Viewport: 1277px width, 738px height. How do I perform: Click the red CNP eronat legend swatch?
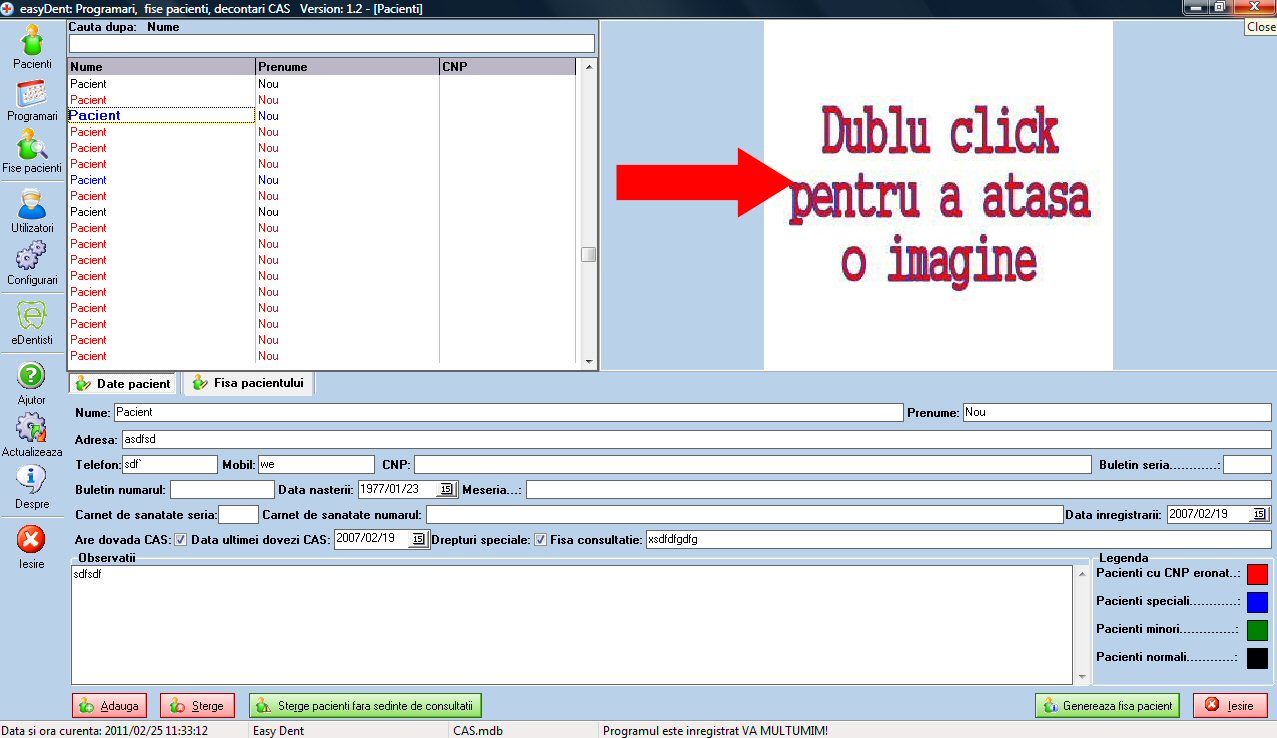point(1257,574)
